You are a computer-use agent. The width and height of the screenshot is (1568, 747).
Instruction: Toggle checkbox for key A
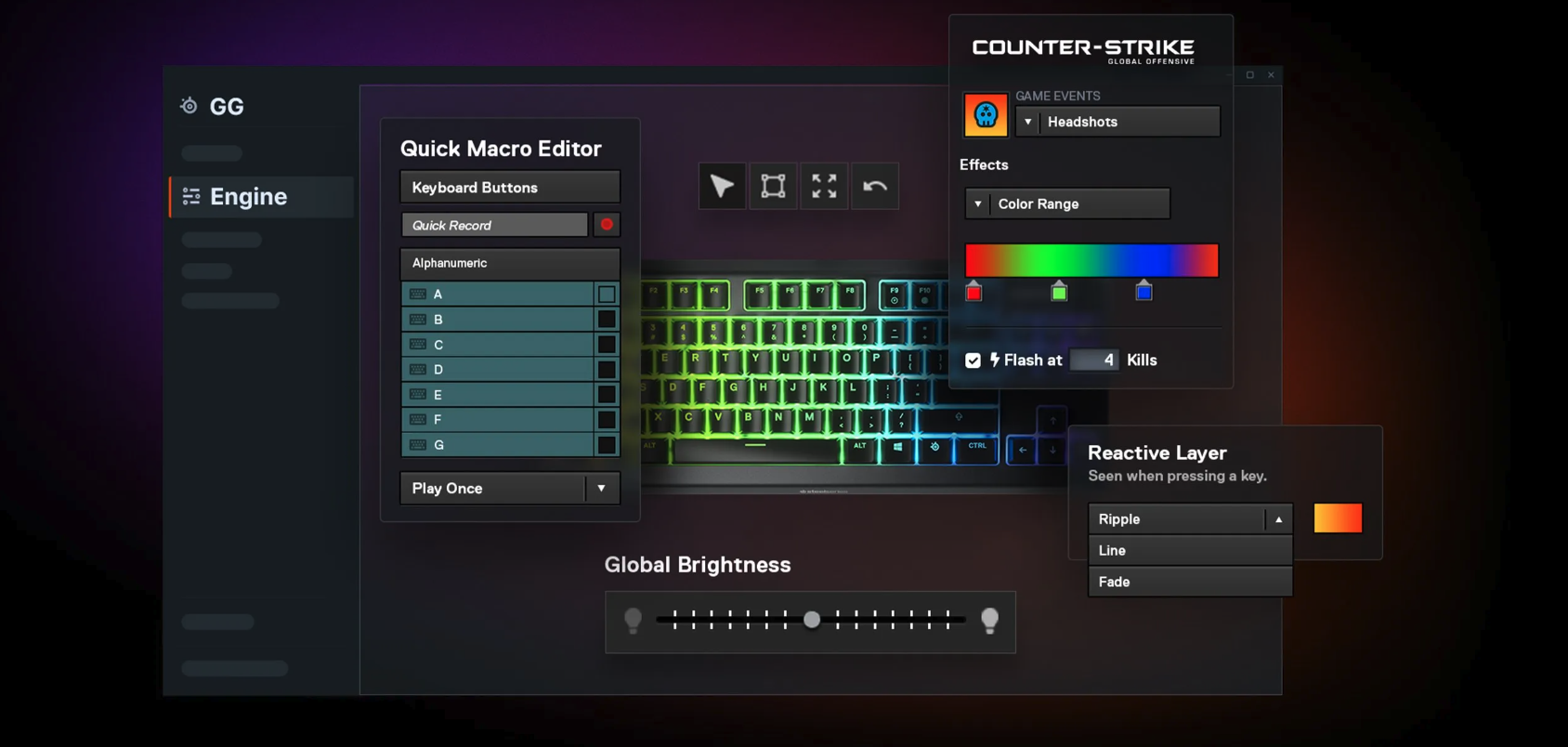[607, 294]
